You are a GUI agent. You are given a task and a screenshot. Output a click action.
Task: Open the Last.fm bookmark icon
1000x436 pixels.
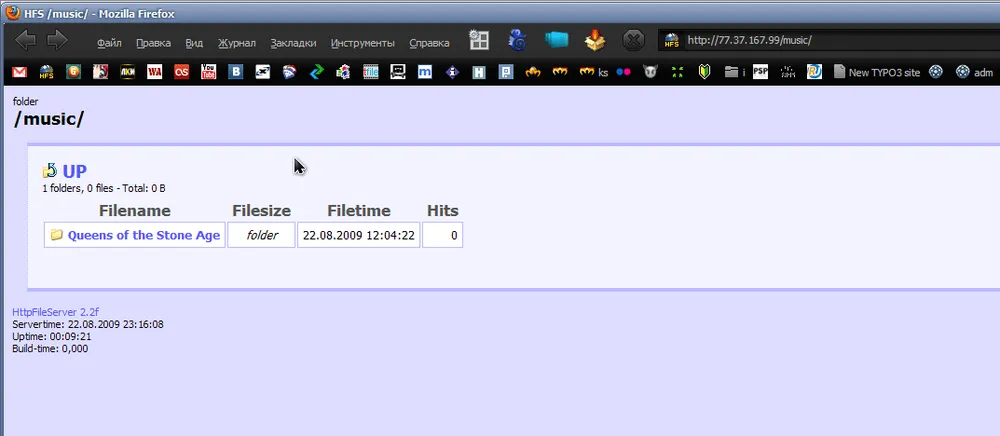coord(181,72)
